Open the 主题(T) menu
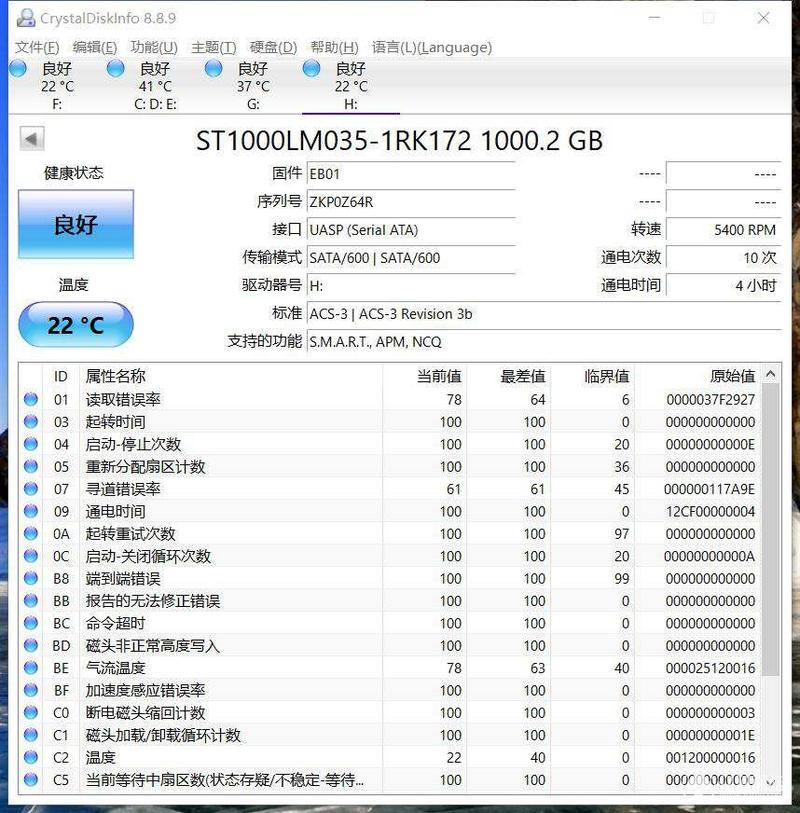This screenshot has height=813, width=800. point(214,47)
